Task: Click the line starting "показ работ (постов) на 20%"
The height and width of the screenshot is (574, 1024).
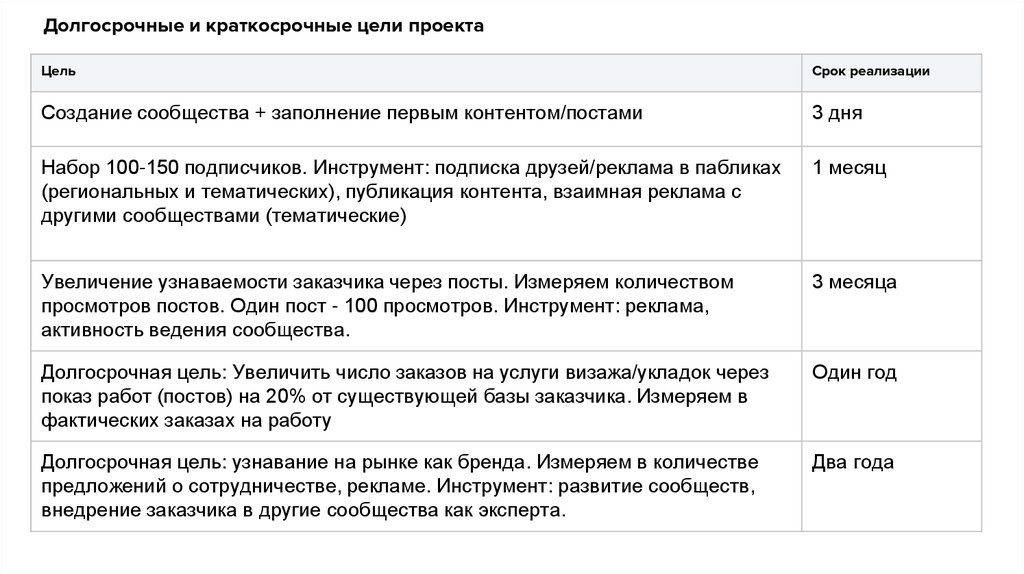Action: (395, 397)
